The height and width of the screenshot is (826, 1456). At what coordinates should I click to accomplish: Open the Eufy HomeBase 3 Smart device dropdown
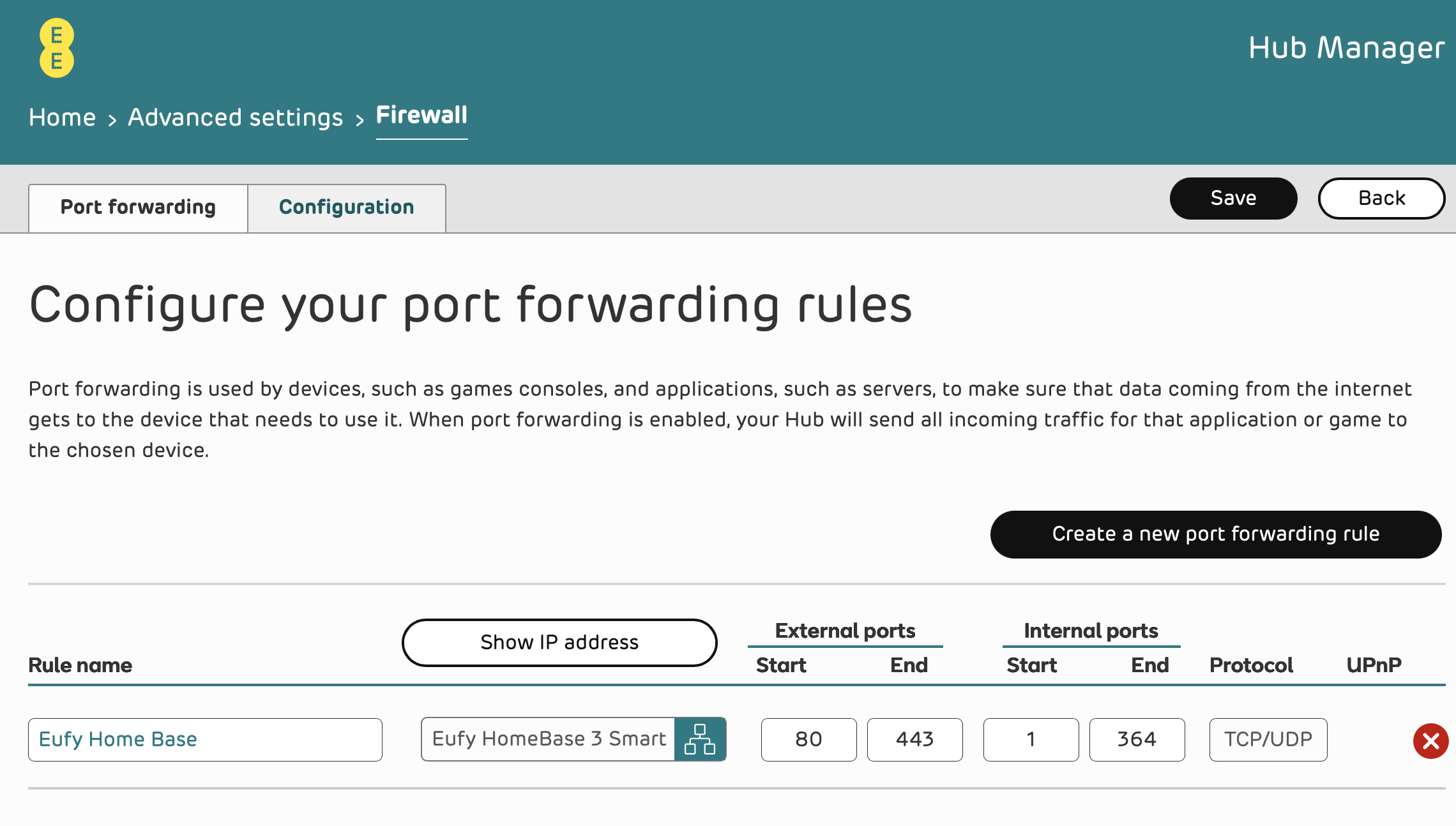[548, 739]
